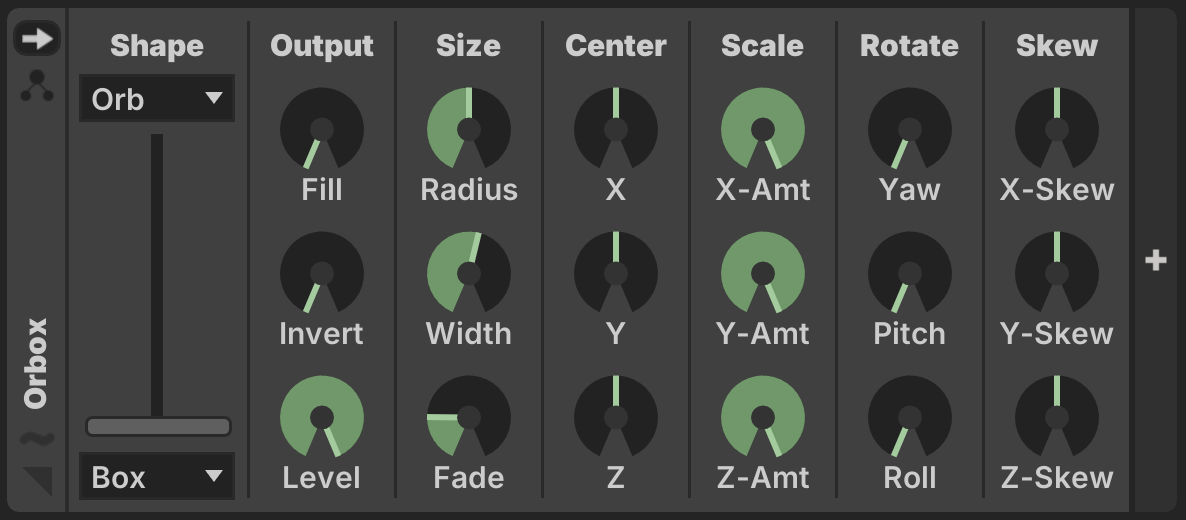Click the Fill knob under Output
The width and height of the screenshot is (1186, 520).
(x=321, y=129)
